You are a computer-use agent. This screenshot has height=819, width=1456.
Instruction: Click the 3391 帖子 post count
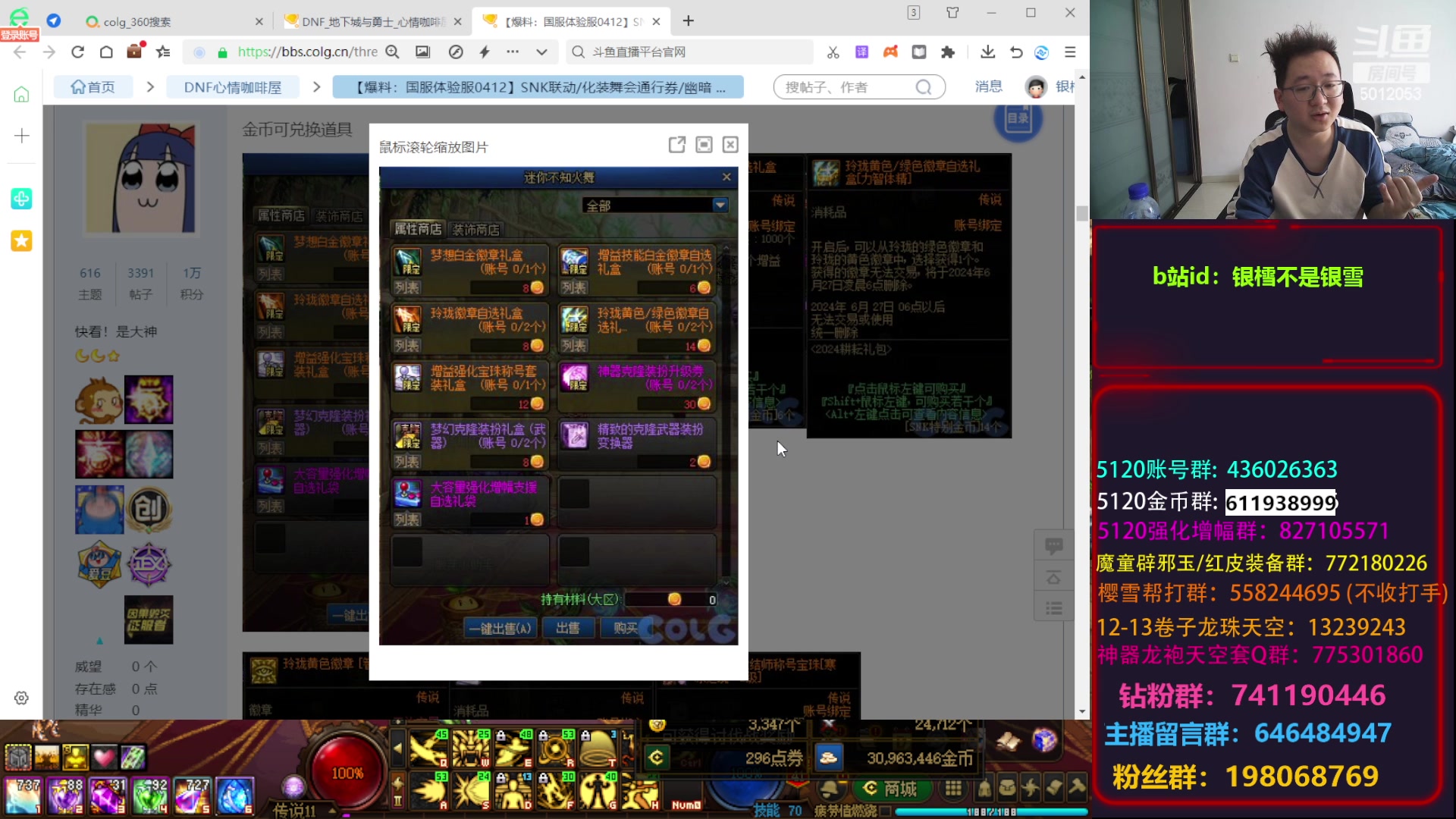[x=141, y=283]
